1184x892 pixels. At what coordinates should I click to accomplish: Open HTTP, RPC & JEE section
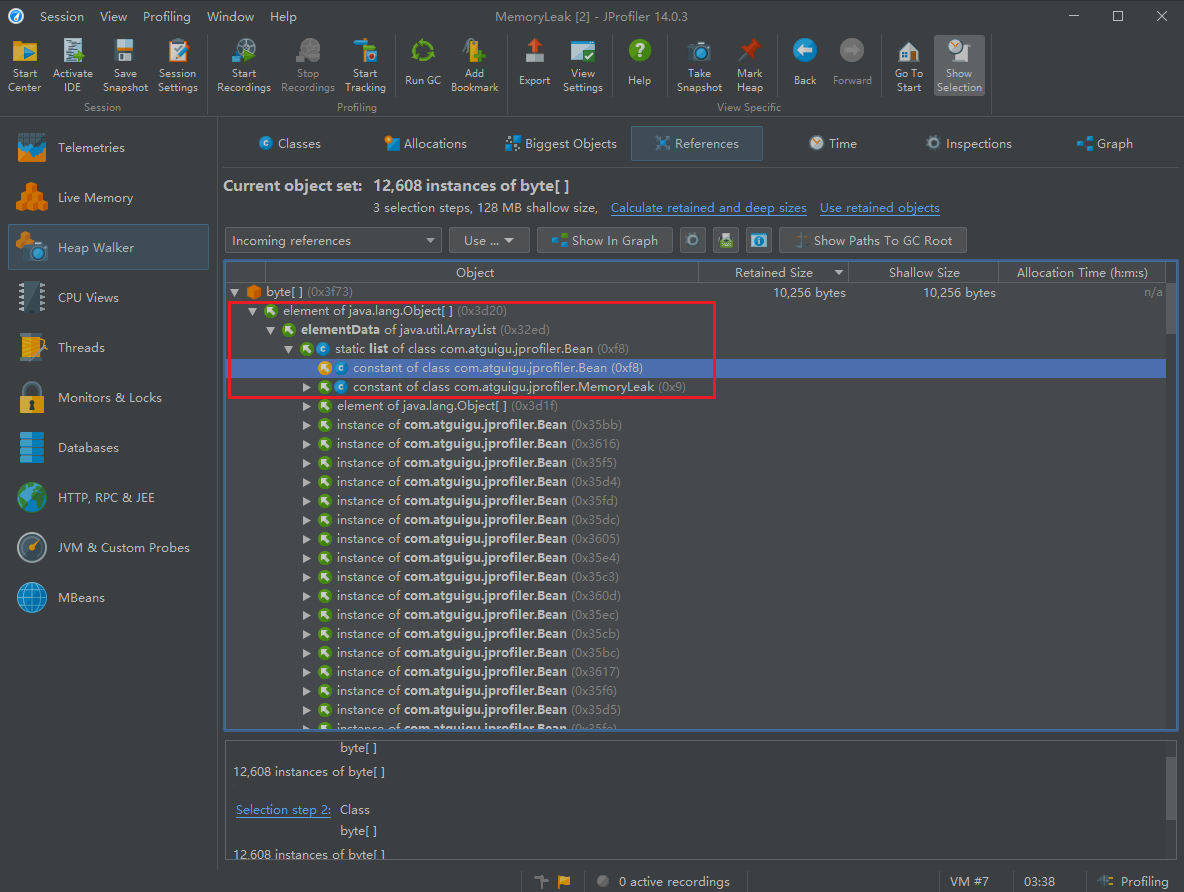(109, 498)
